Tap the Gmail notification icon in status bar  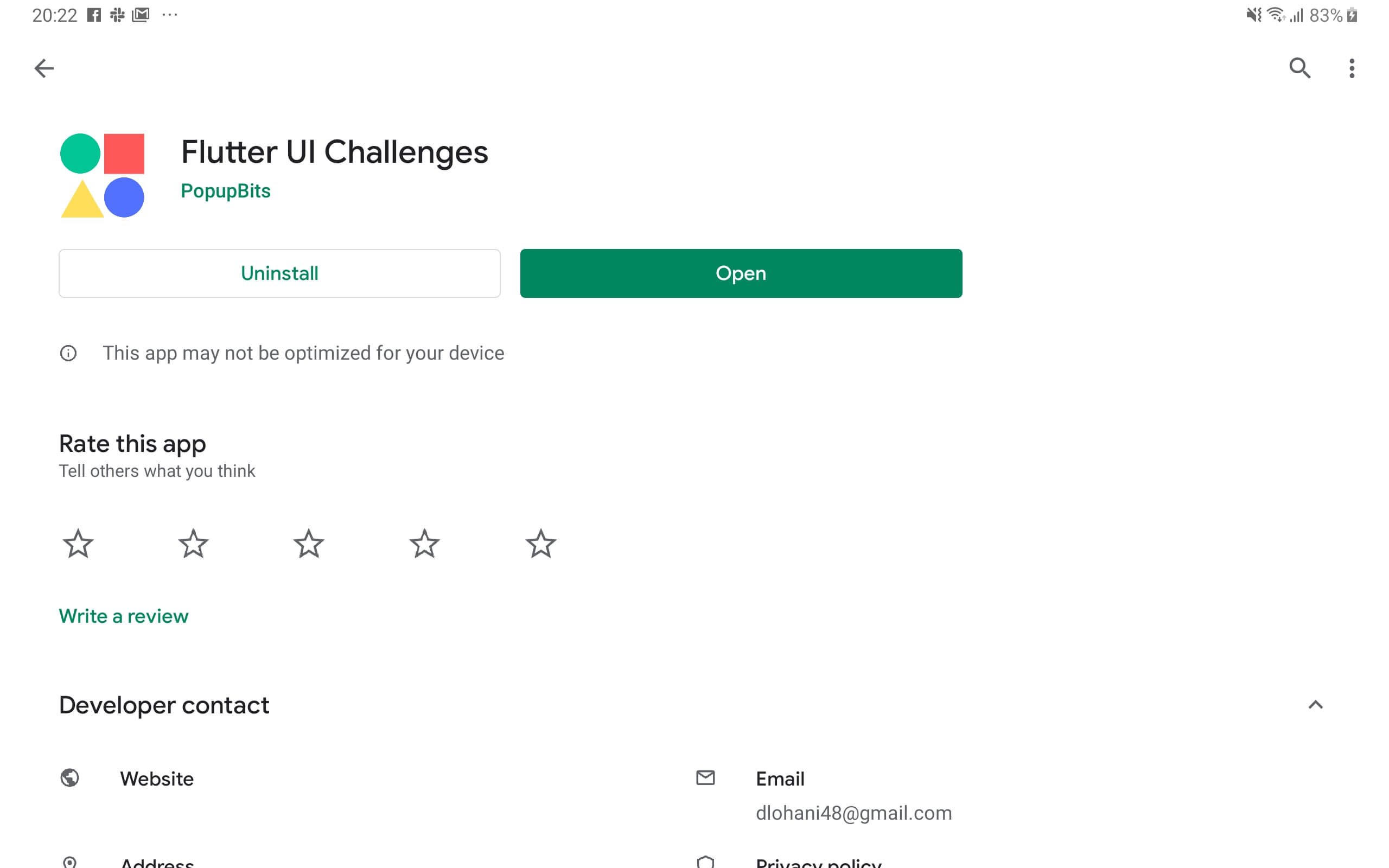[x=141, y=15]
